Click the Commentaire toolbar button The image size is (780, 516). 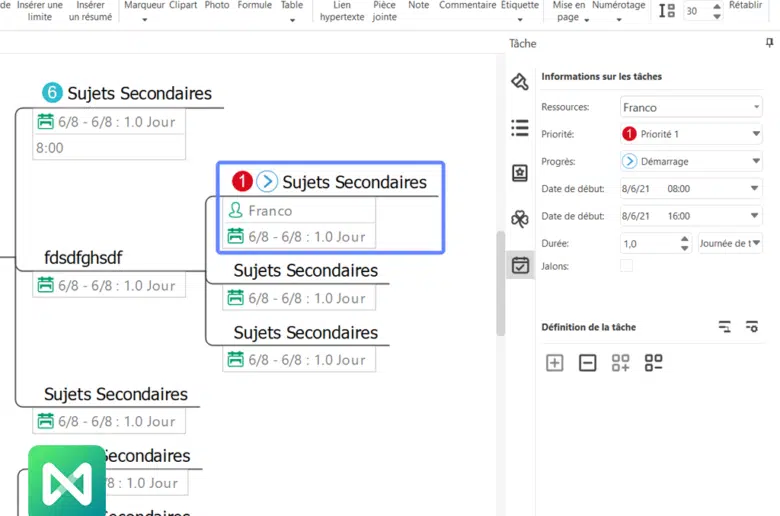pos(467,6)
